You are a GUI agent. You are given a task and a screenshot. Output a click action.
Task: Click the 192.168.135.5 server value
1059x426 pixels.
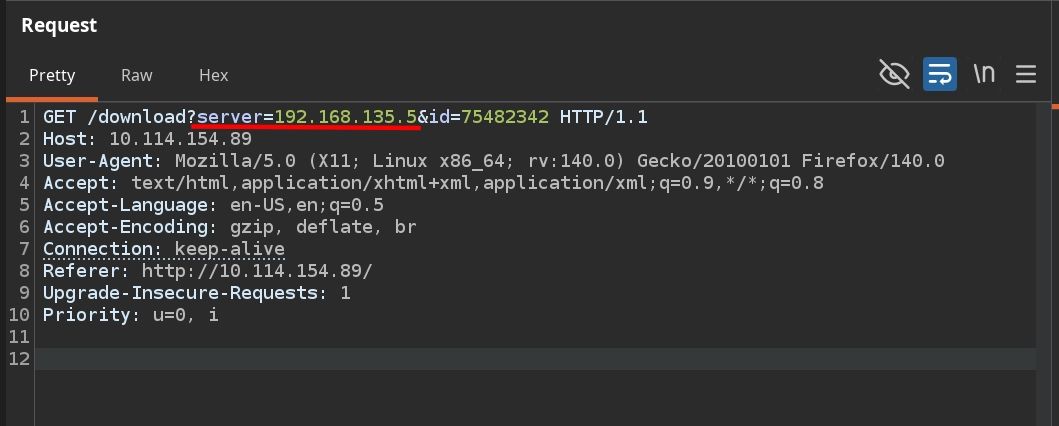coord(345,117)
